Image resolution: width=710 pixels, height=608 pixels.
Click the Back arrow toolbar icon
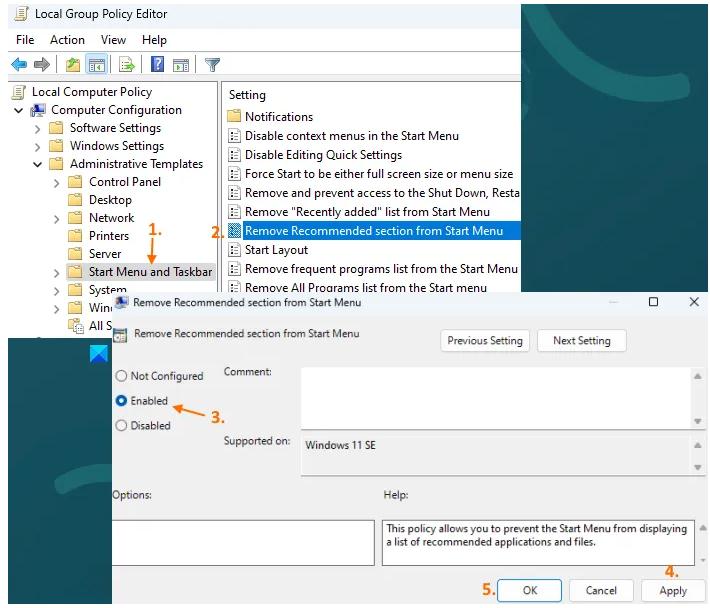pyautogui.click(x=18, y=65)
